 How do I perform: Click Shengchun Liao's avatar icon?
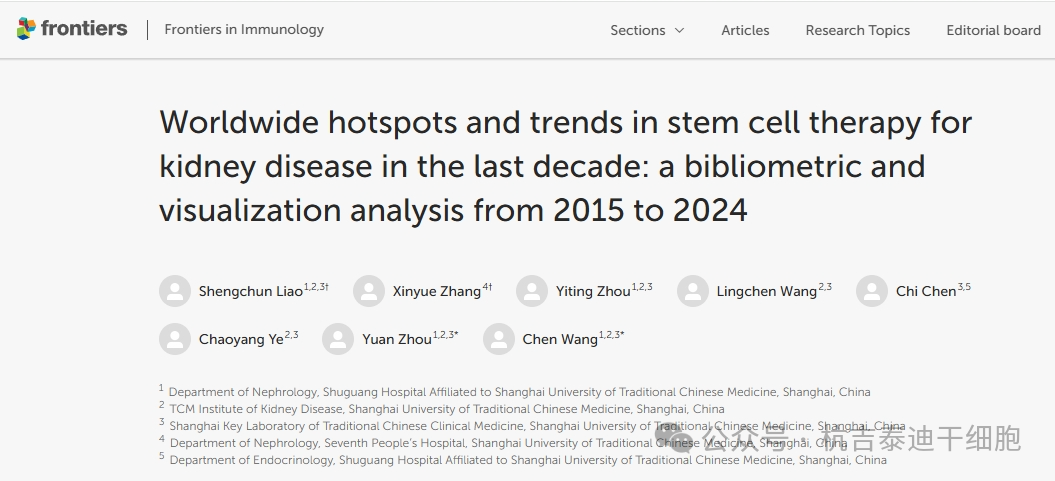pyautogui.click(x=175, y=291)
